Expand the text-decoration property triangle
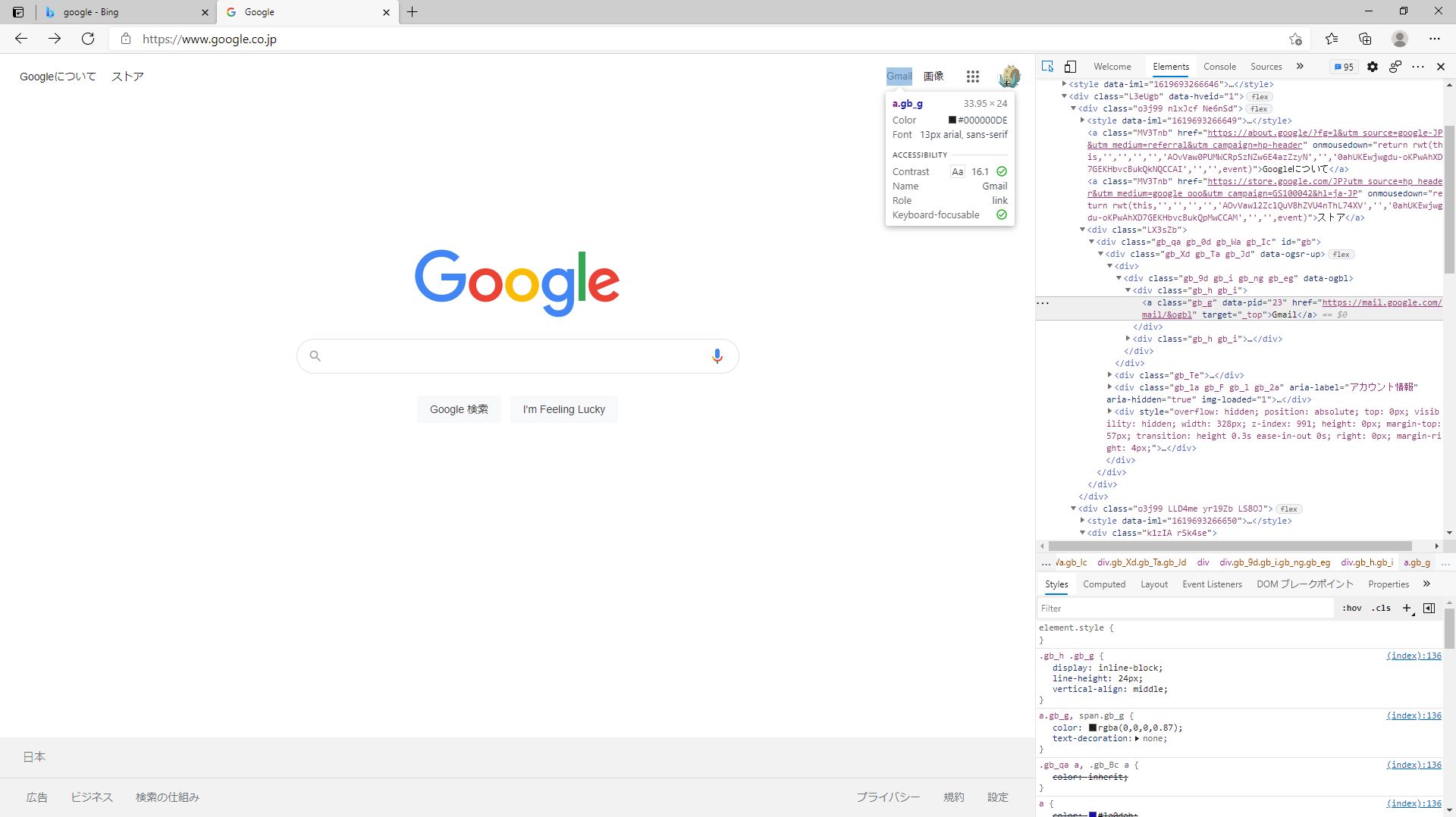This screenshot has width=1456, height=817. coord(1137,738)
